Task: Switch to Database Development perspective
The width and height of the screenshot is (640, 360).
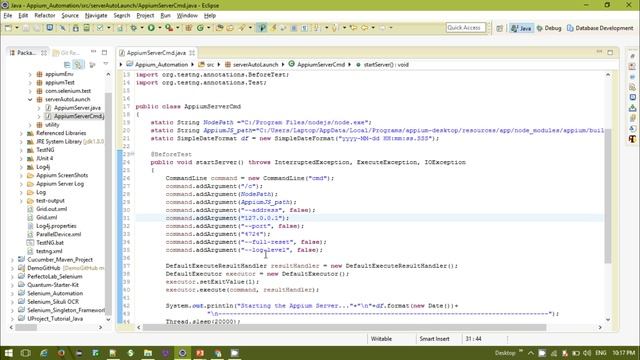Action: point(600,28)
